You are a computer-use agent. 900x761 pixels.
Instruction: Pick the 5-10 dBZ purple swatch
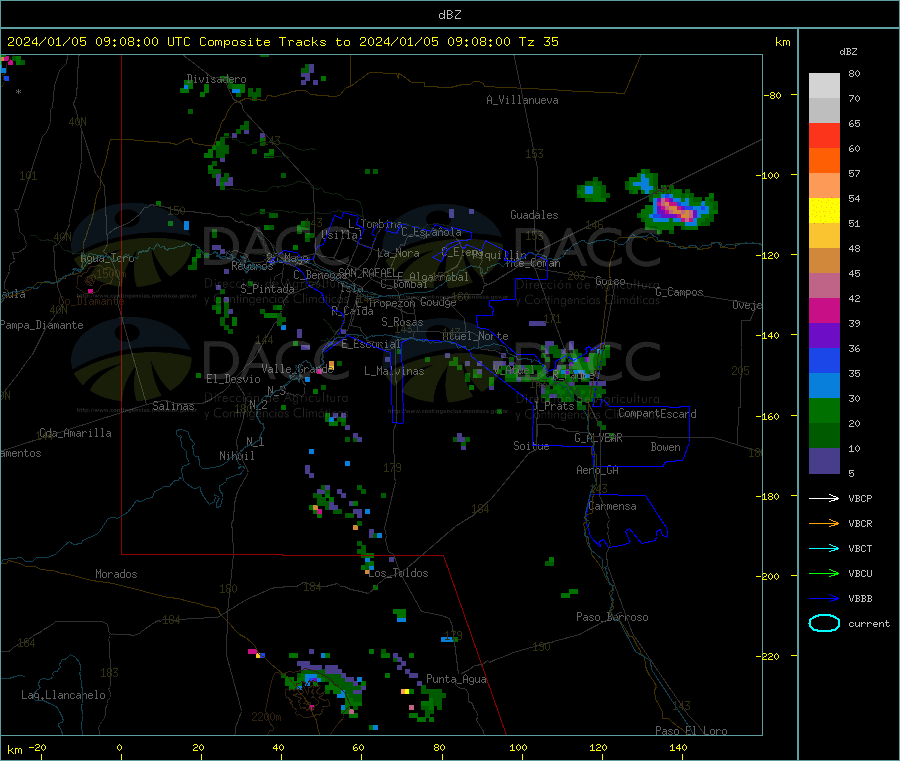click(824, 461)
